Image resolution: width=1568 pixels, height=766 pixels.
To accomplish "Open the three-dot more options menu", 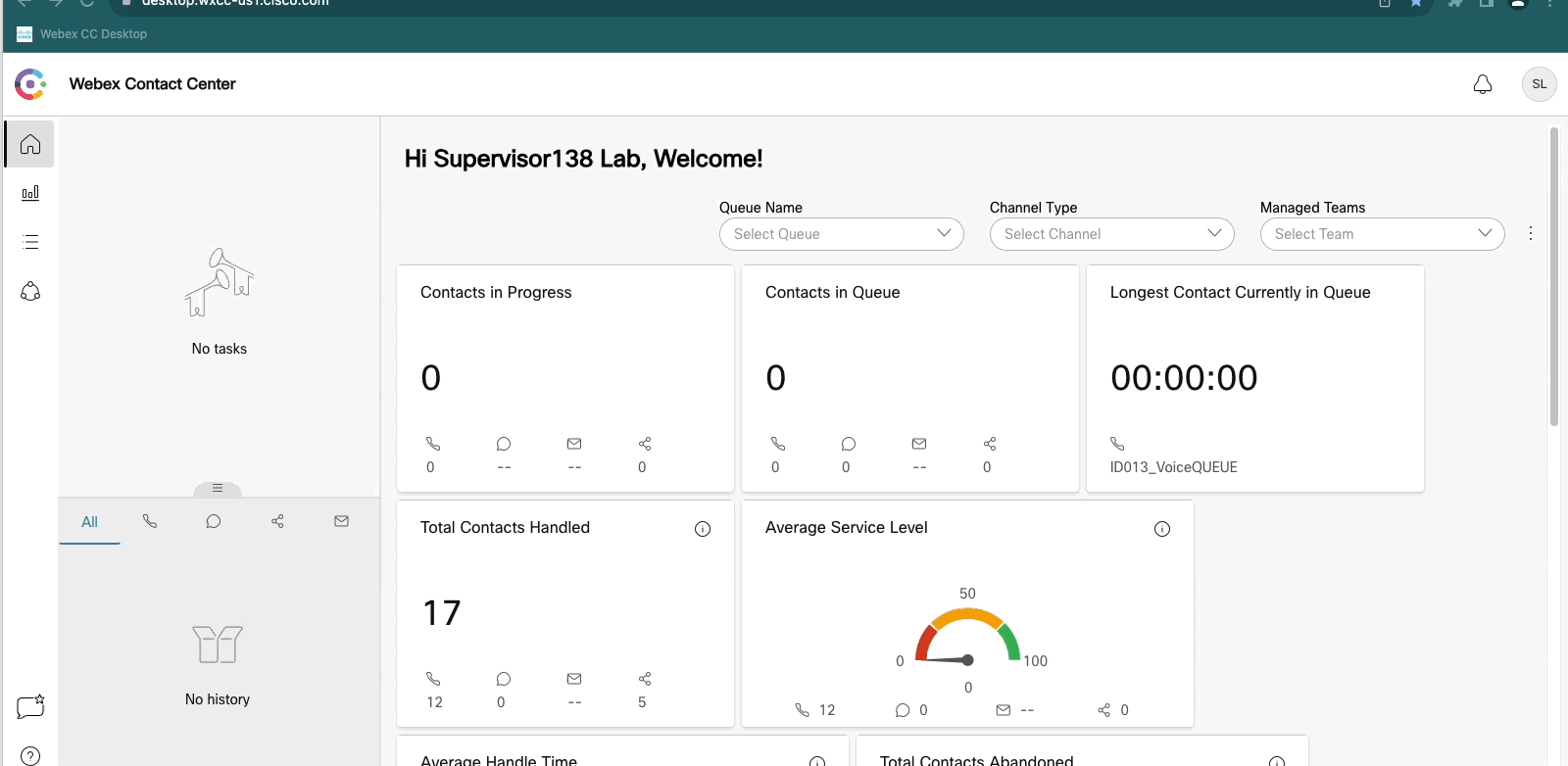I will 1530,233.
